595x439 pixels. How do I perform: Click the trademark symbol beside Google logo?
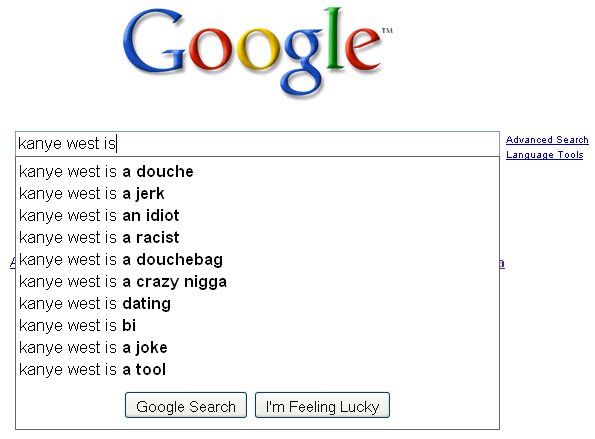pos(387,30)
